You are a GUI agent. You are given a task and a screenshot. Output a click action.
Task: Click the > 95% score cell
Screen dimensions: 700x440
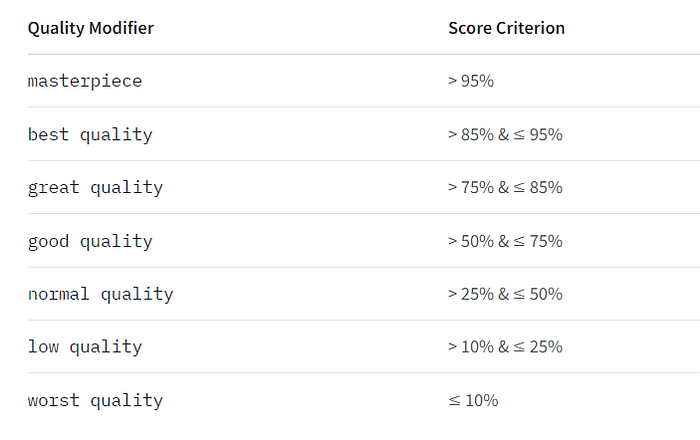471,81
